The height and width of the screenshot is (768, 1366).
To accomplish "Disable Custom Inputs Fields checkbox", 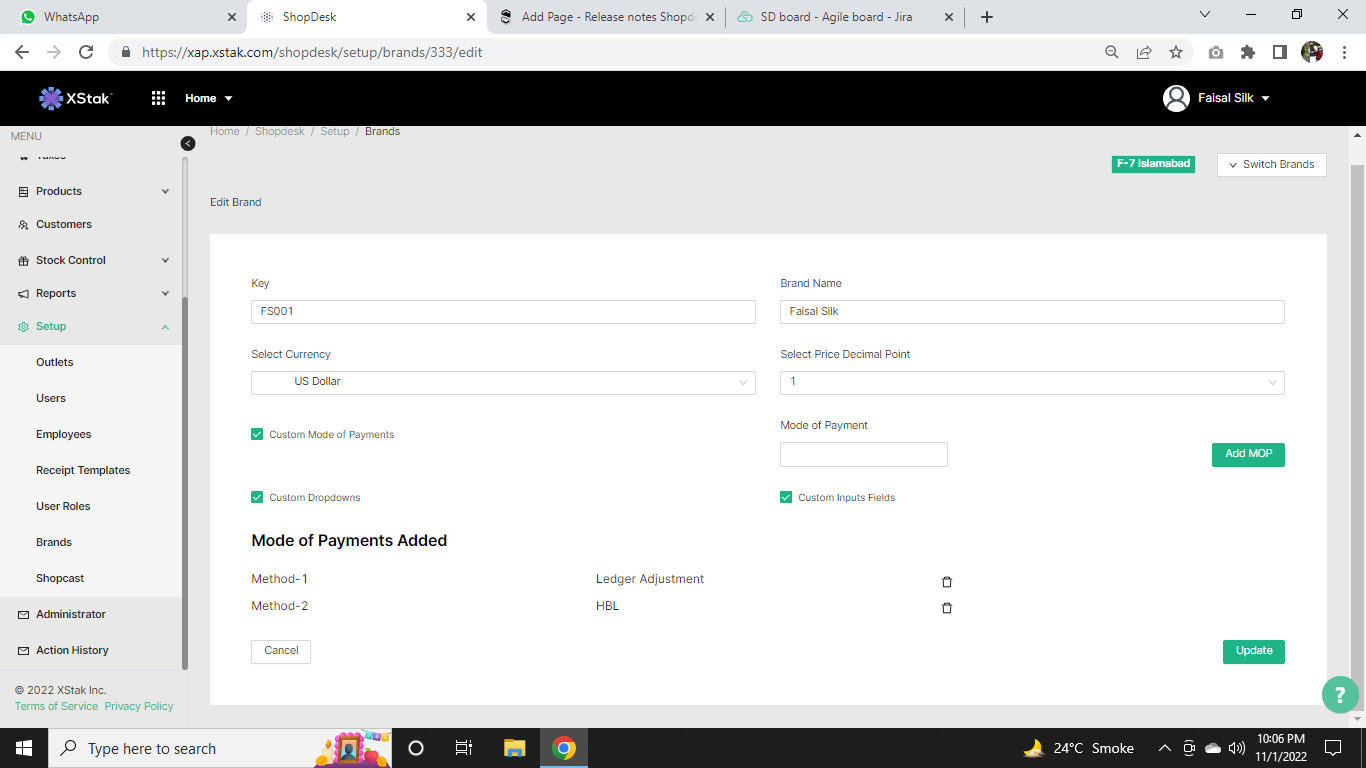I will tap(786, 497).
